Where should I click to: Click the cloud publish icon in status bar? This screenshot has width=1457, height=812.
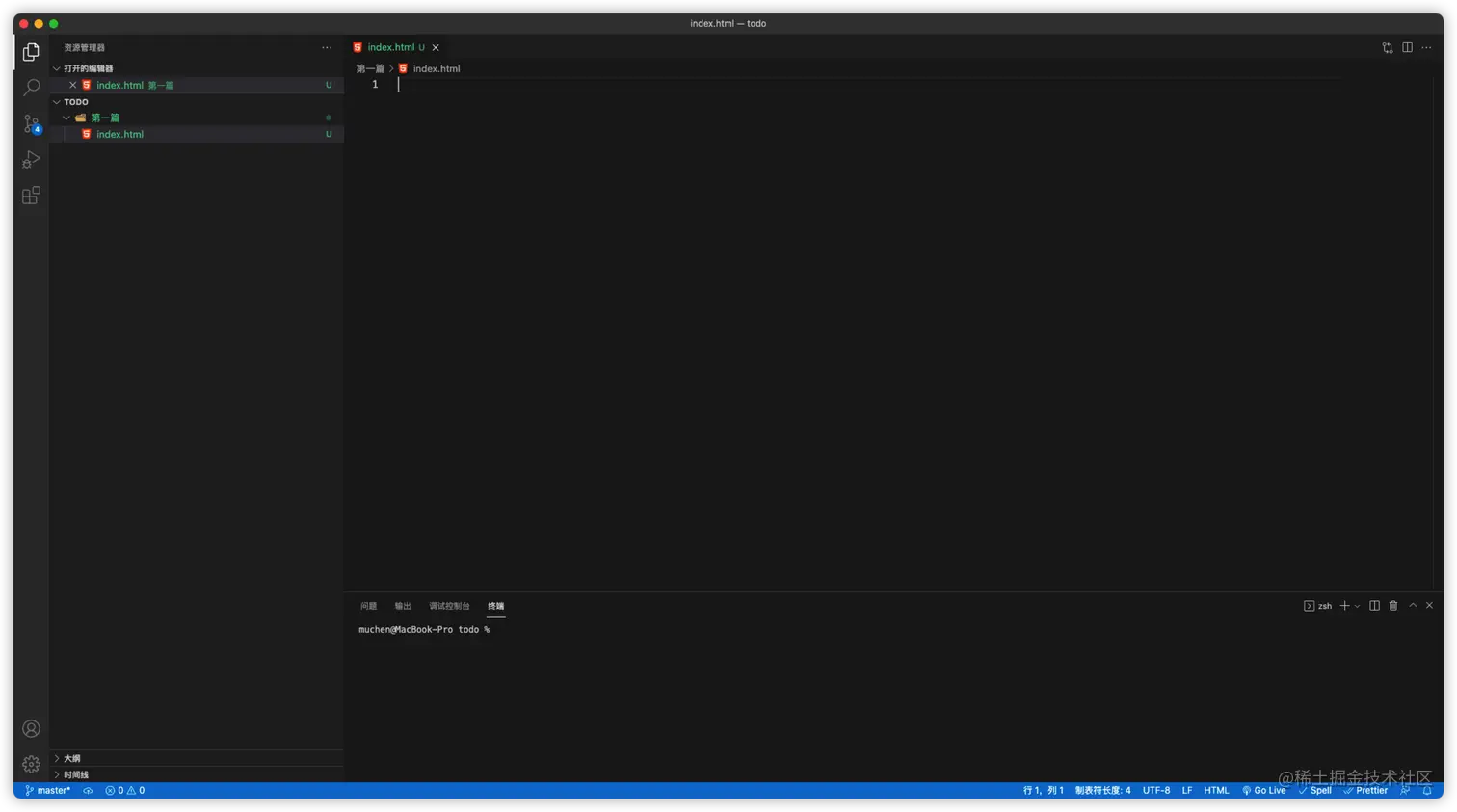pyautogui.click(x=88, y=791)
